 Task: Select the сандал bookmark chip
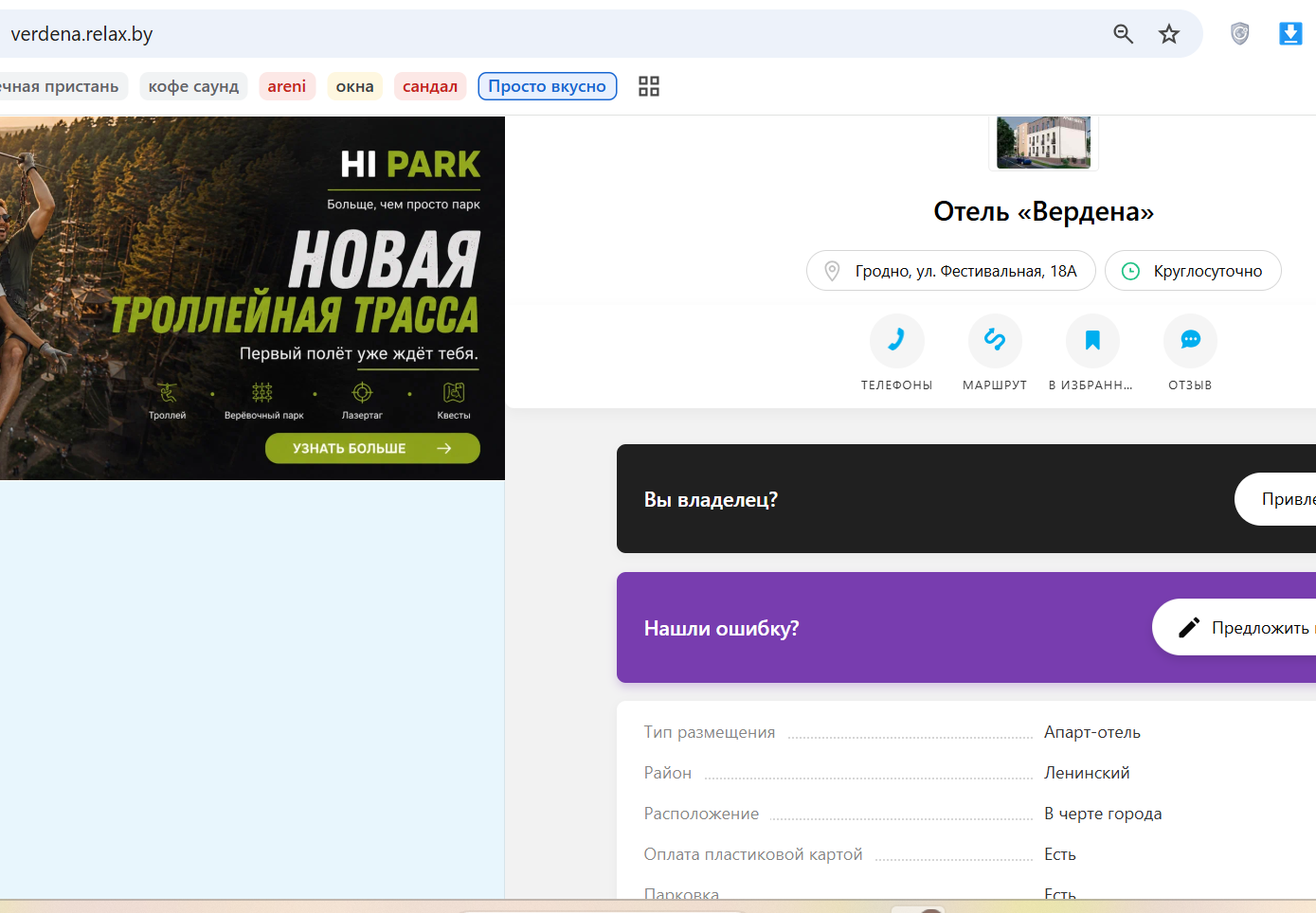tap(430, 86)
